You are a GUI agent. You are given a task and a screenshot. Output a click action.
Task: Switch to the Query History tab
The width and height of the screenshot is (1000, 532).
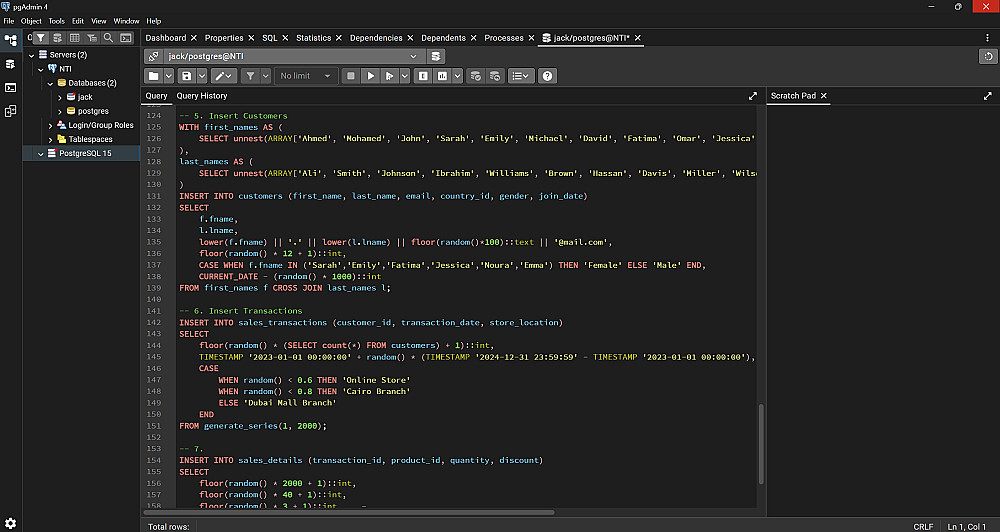click(x=202, y=96)
